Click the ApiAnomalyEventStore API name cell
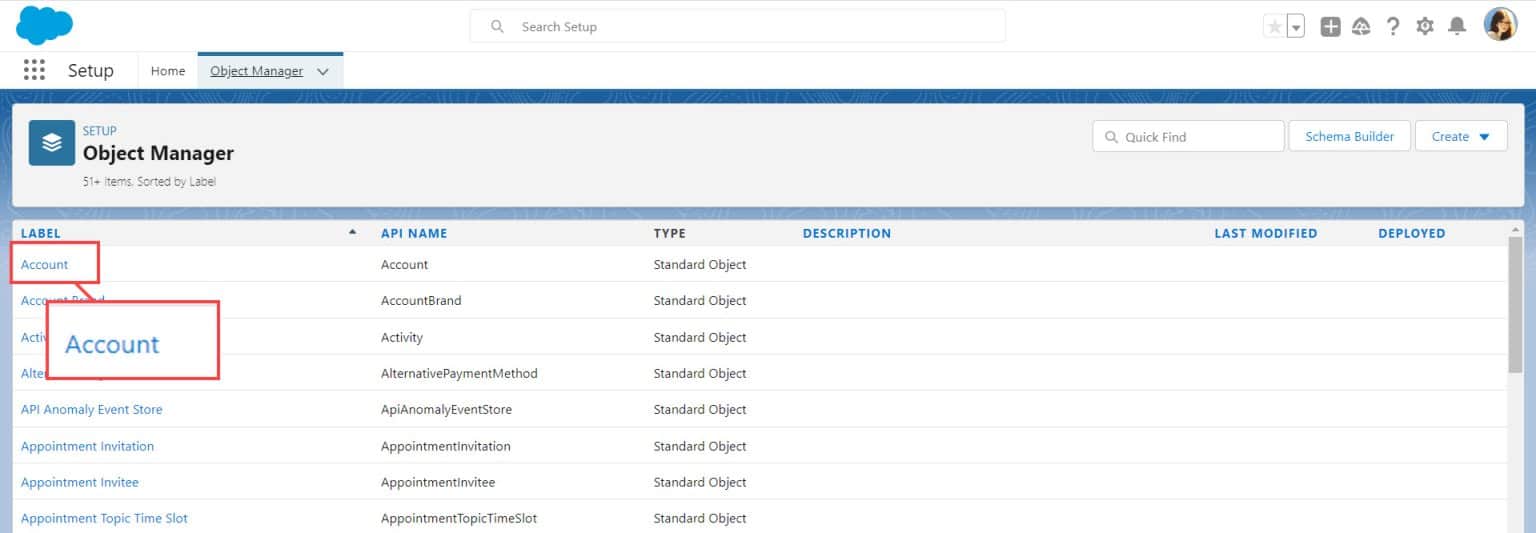 pyautogui.click(x=447, y=409)
